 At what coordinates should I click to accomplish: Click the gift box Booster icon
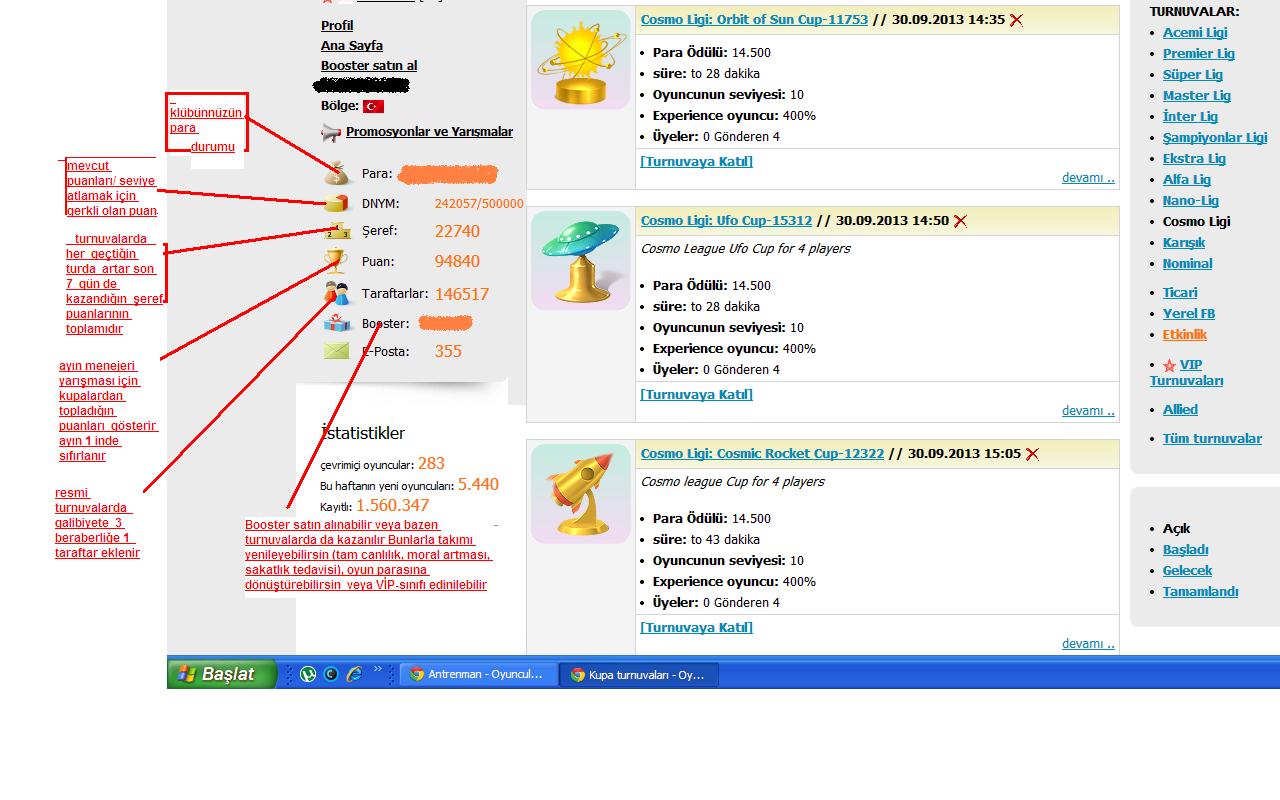337,323
